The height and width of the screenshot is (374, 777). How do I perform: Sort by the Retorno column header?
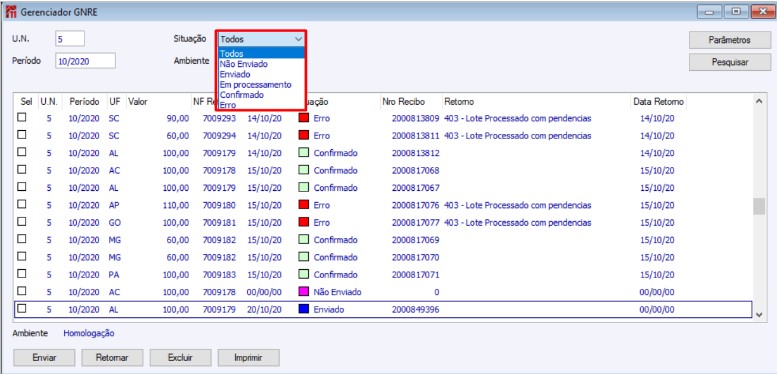coord(536,102)
